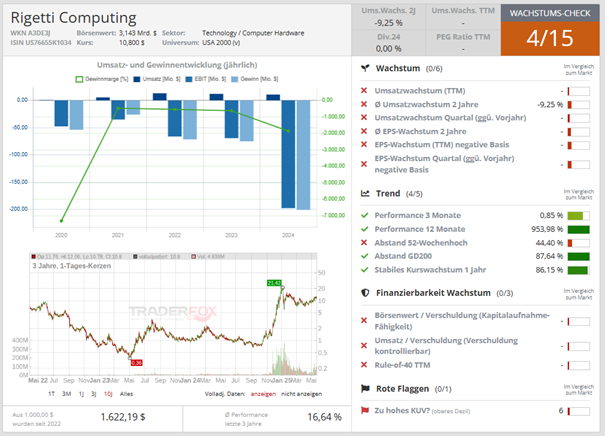
Task: Click the 1.622,19 $ amount
Action: pos(123,417)
